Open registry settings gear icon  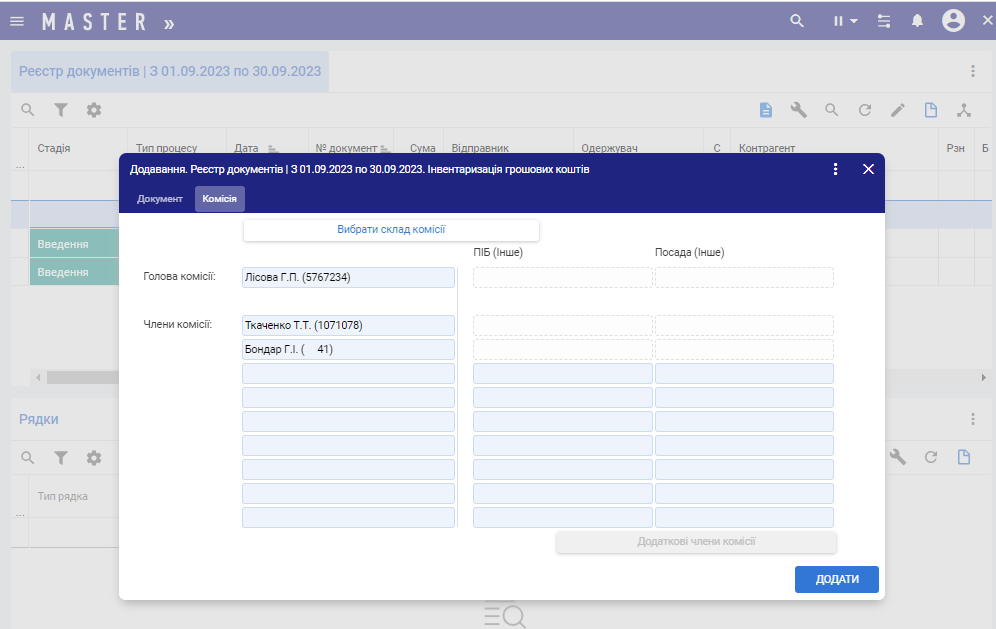[94, 110]
